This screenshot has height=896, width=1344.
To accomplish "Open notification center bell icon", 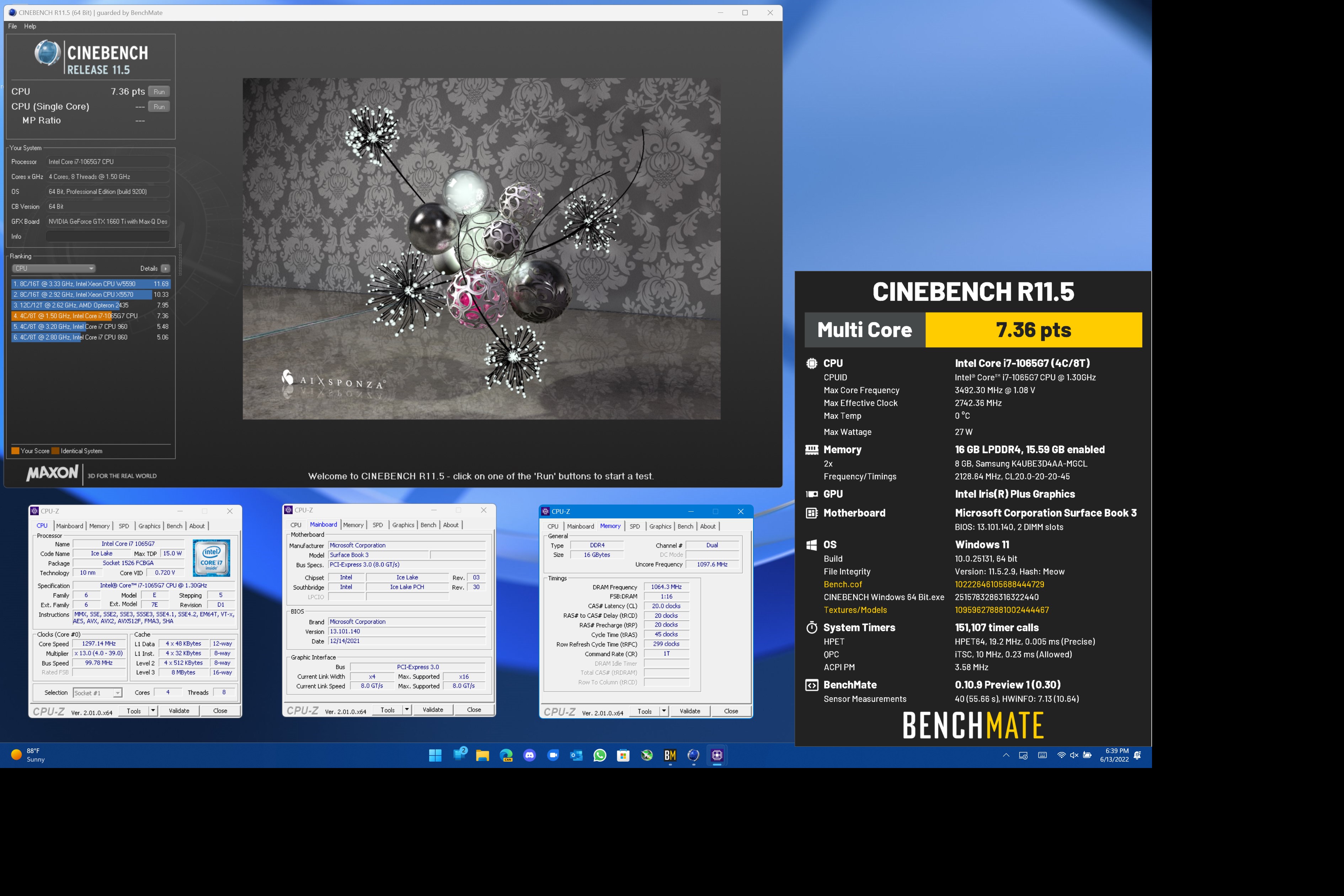I will coord(1138,756).
